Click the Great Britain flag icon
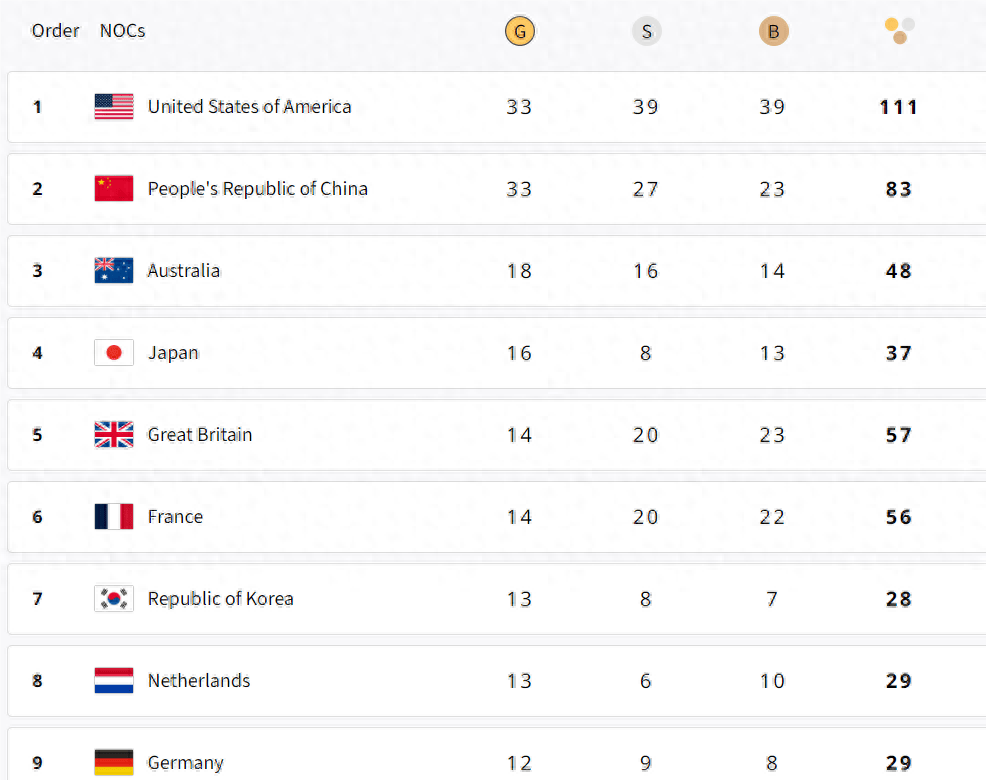Viewport: 986px width, 780px height. (114, 435)
